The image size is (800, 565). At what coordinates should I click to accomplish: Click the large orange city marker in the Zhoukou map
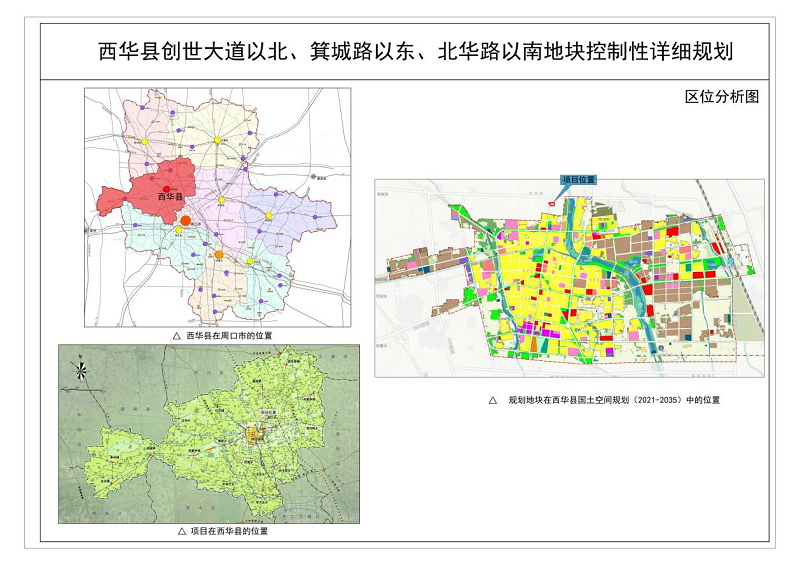[185, 220]
